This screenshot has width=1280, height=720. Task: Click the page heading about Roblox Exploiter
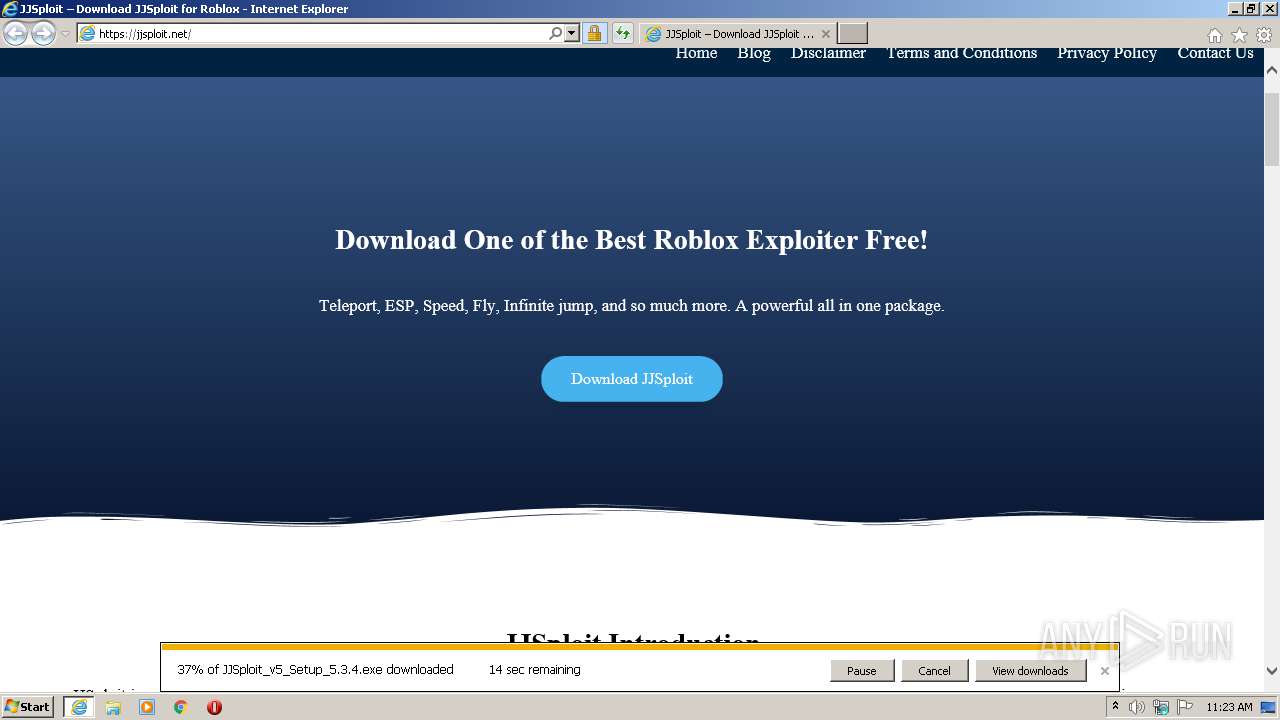(631, 240)
